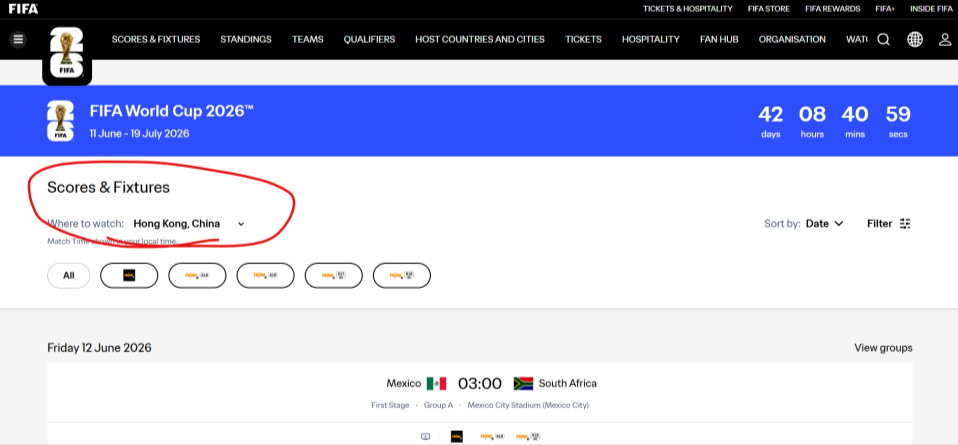Open the Where to watch country dropdown
The height and width of the screenshot is (445, 958).
[189, 224]
